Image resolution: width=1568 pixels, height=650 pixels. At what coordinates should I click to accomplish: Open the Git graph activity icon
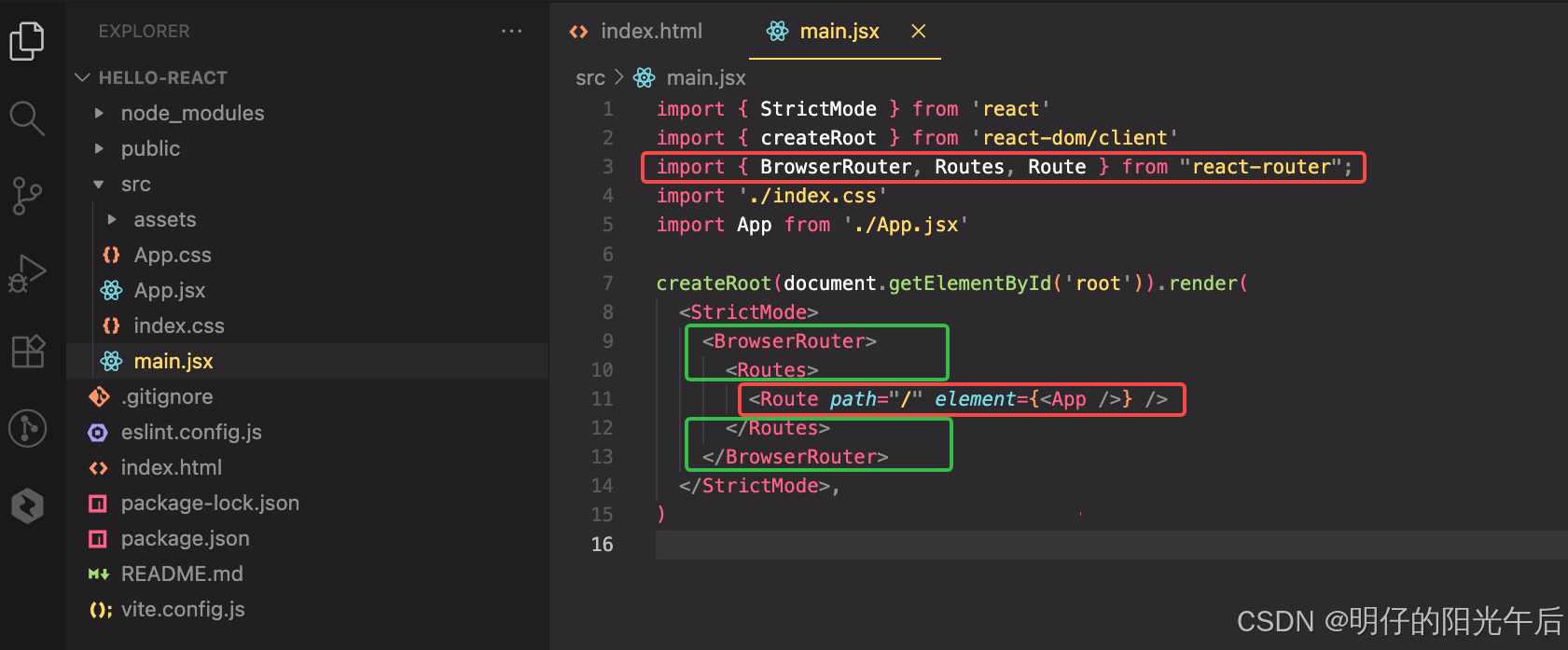27,428
